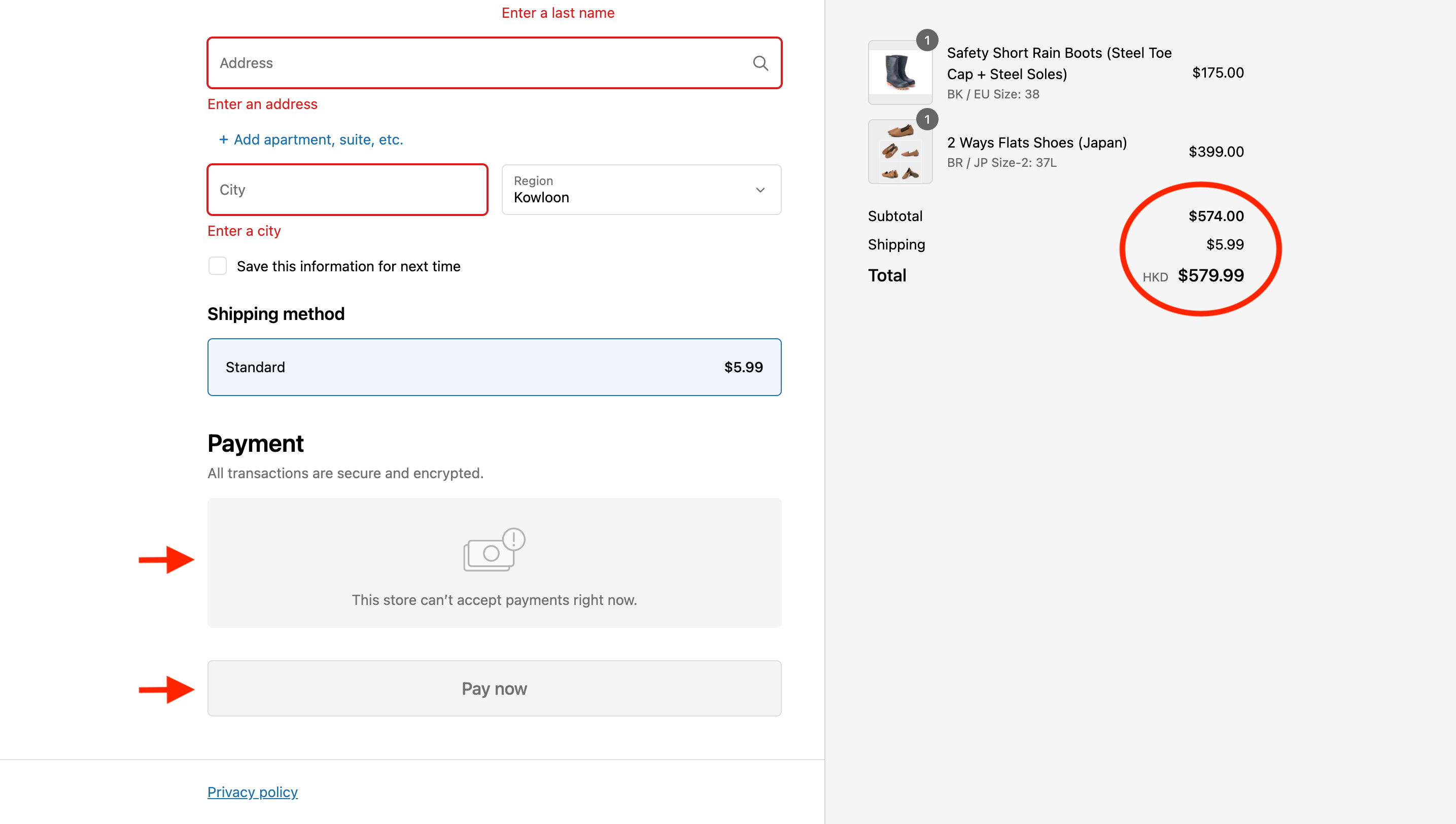
Task: Click the Safety Short Rain Boots product name
Action: click(1059, 63)
